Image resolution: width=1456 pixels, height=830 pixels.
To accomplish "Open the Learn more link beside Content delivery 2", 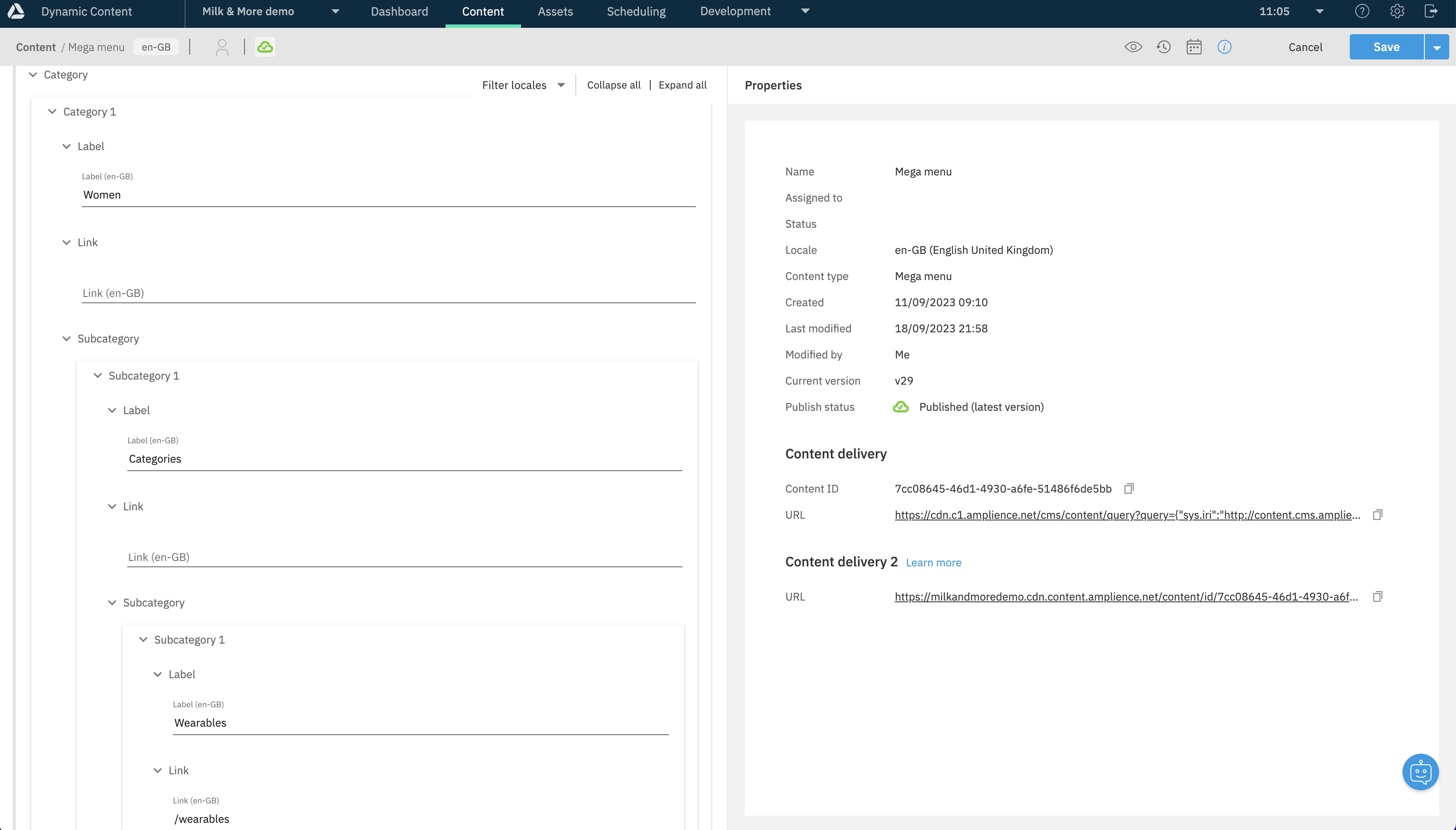I will [933, 562].
